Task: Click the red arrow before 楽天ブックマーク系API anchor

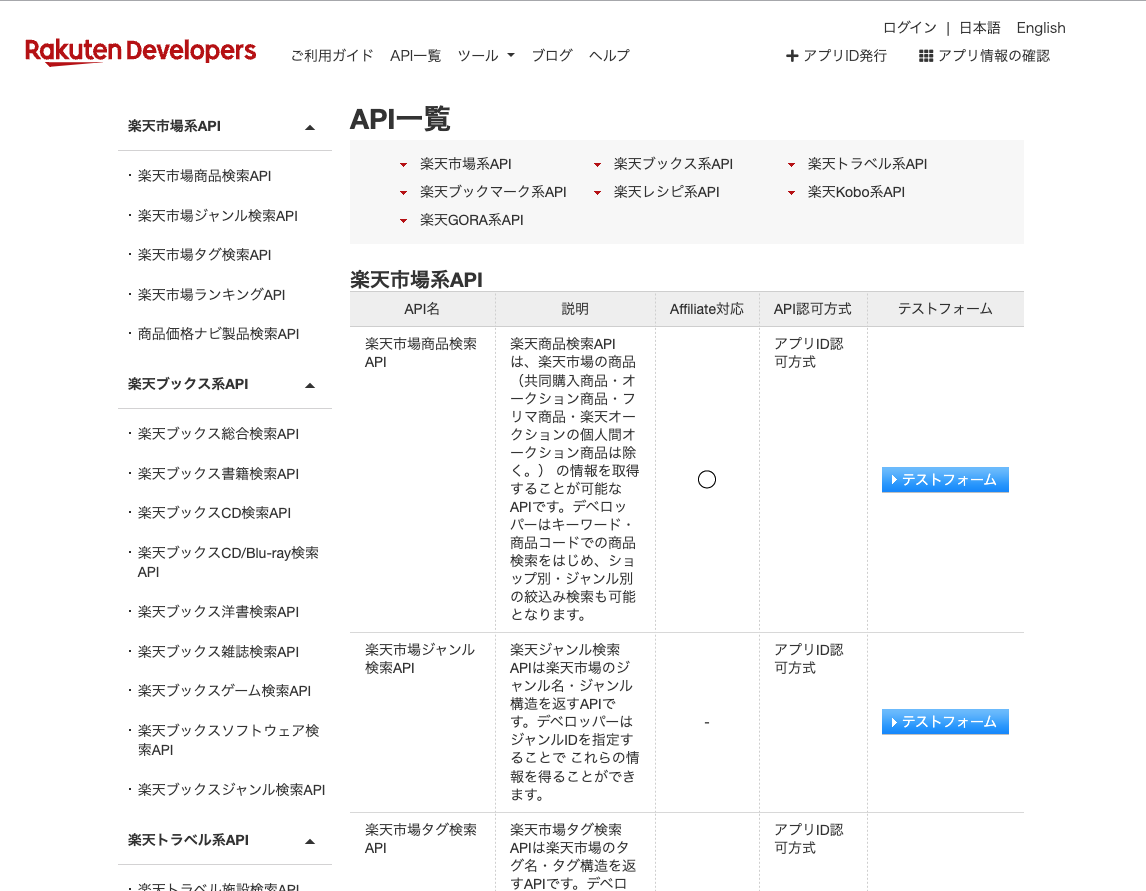Action: [x=403, y=193]
